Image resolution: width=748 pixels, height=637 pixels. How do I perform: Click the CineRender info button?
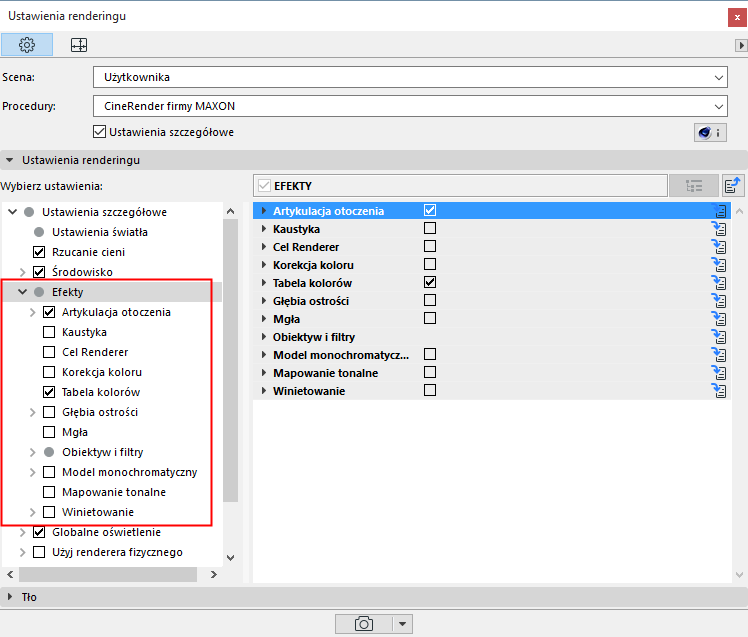tap(710, 132)
